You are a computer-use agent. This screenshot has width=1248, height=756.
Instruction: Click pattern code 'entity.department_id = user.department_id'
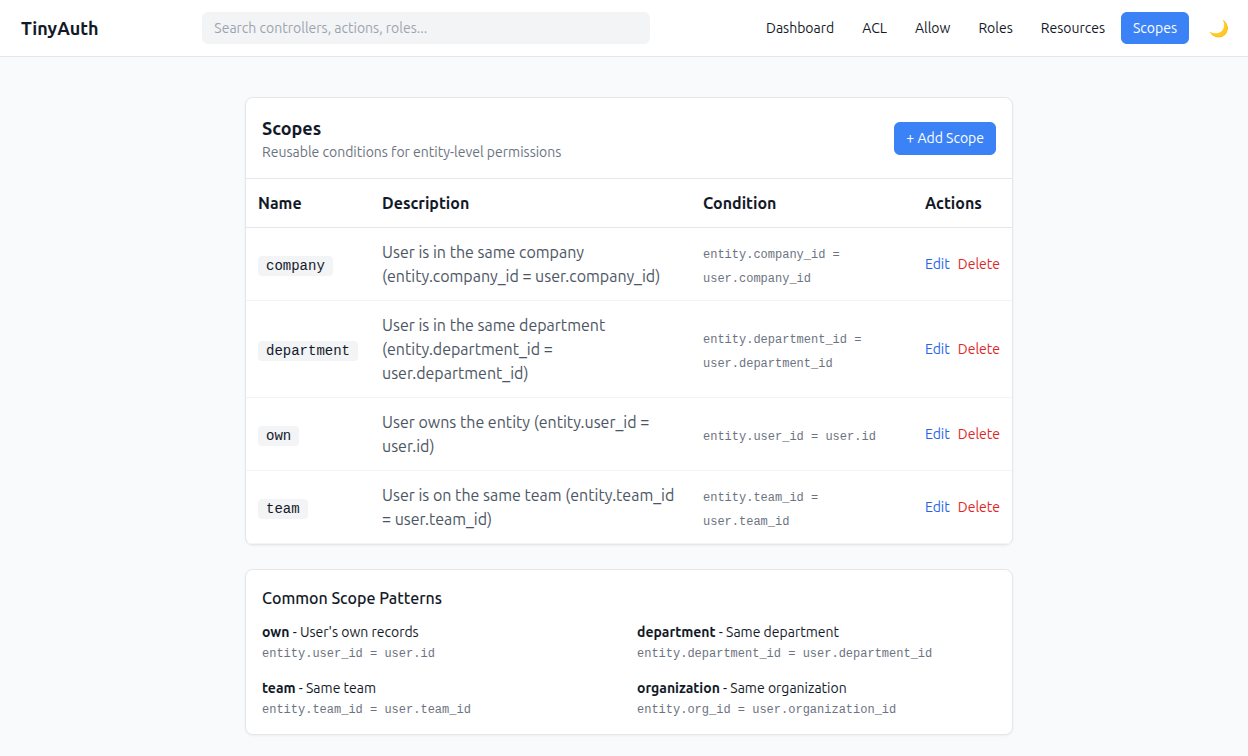point(784,653)
